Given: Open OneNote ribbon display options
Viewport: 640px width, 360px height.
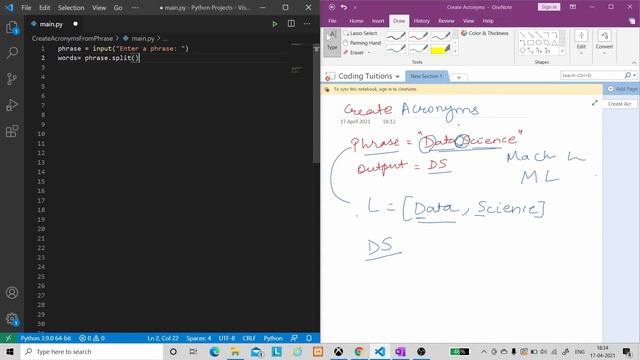Looking at the screenshot, I should pyautogui.click(x=573, y=7).
